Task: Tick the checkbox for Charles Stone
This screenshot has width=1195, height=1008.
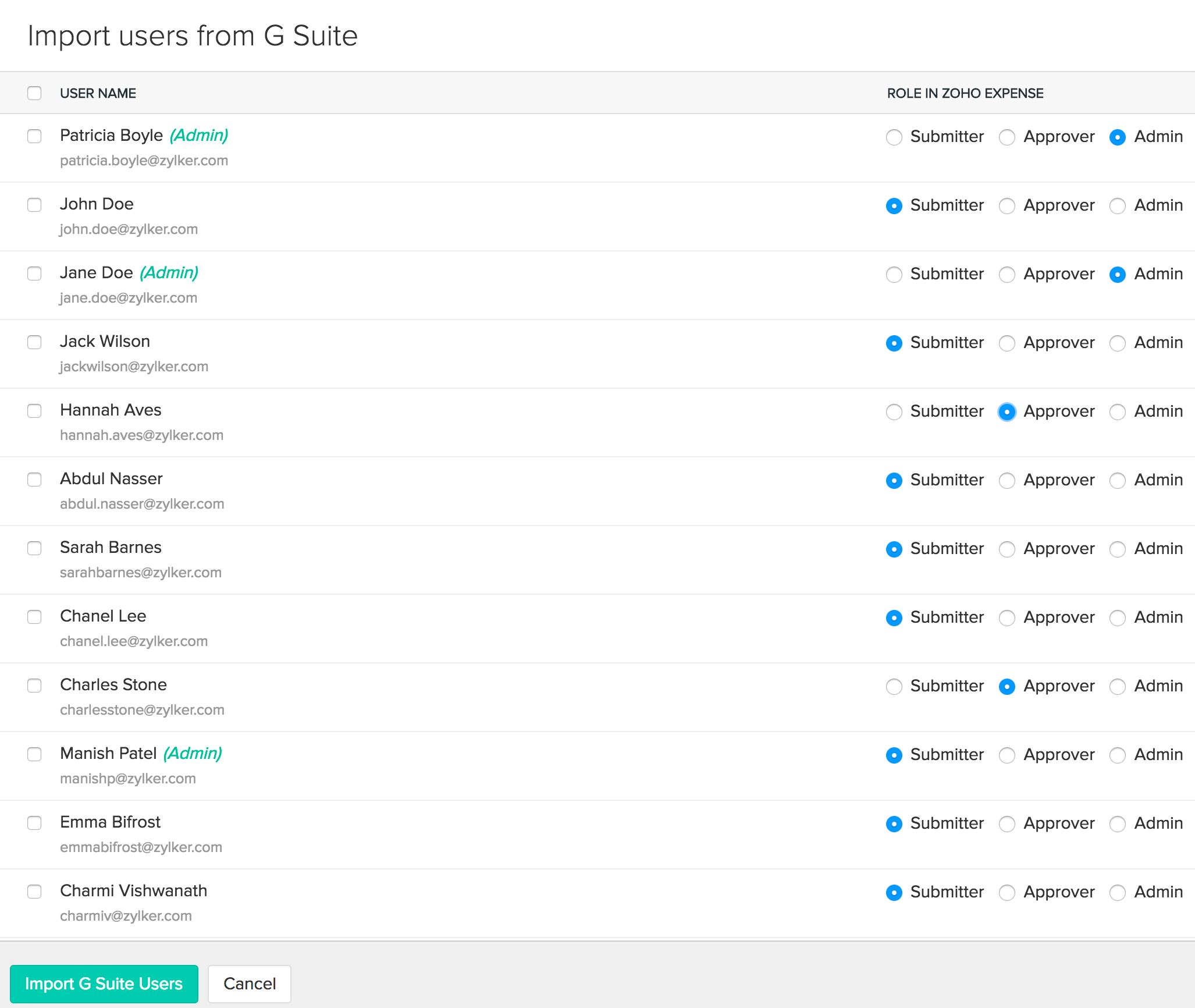Action: click(34, 686)
